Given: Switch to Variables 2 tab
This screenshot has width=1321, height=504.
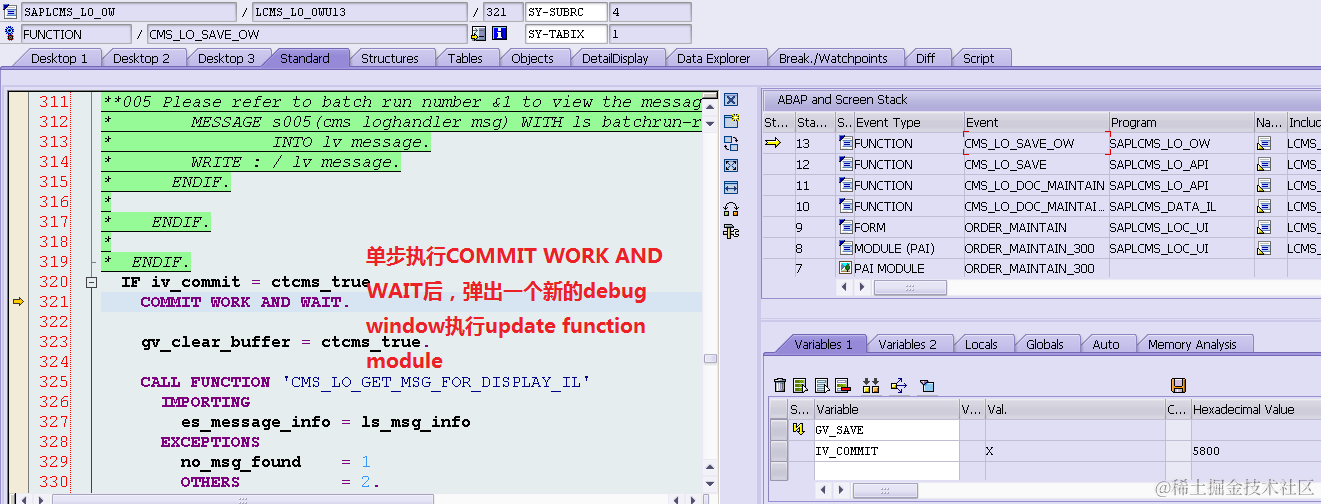Looking at the screenshot, I should pyautogui.click(x=908, y=344).
